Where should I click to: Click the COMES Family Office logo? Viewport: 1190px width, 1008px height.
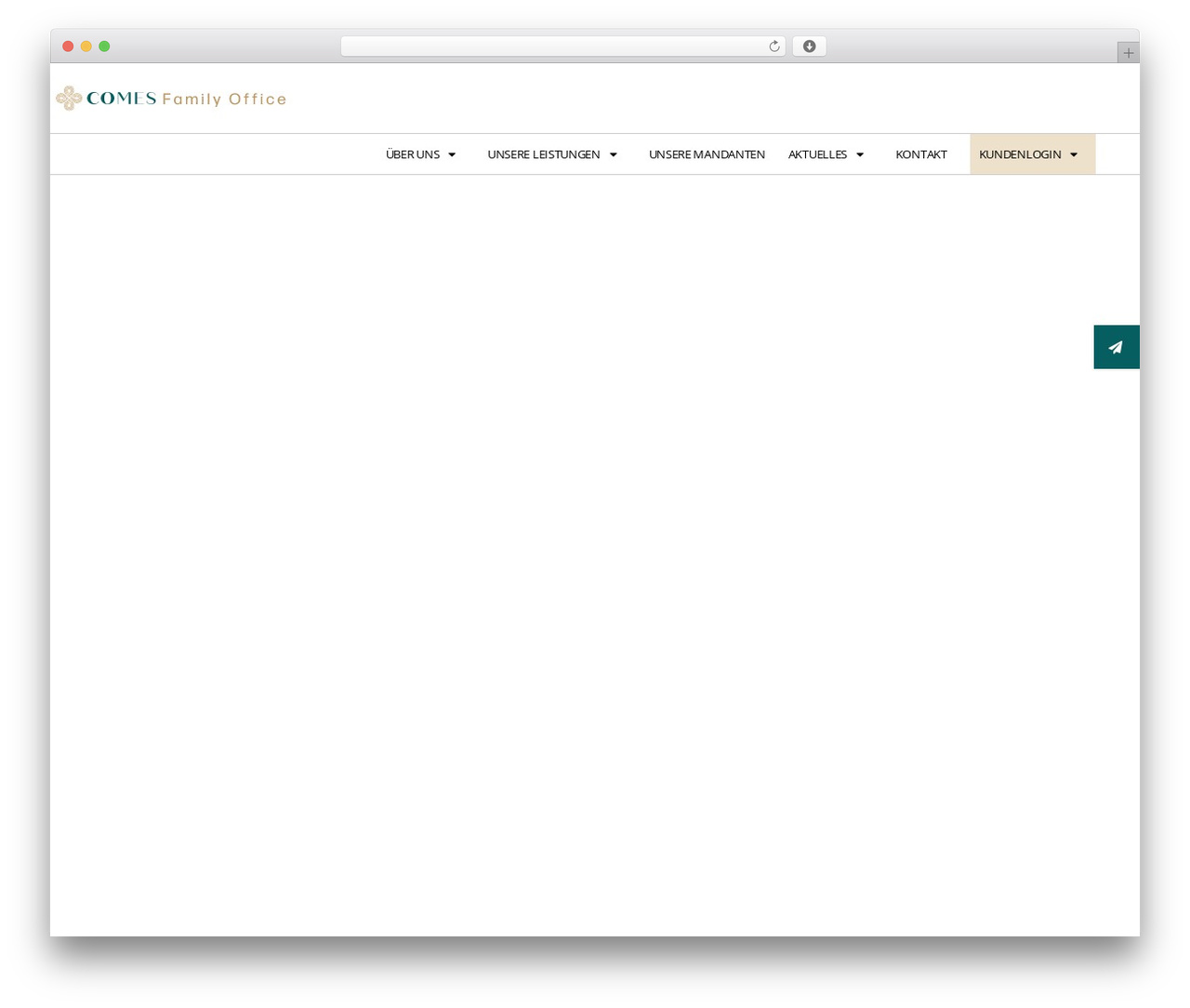pos(171,98)
